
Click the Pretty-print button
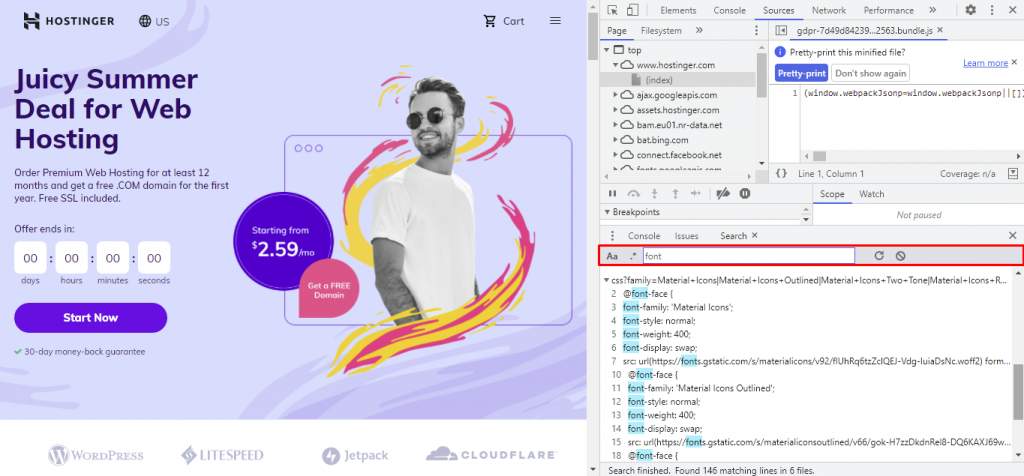(802, 73)
